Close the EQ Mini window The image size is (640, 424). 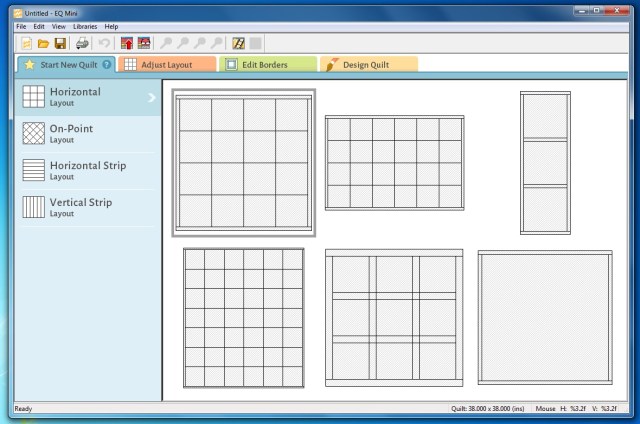click(x=617, y=11)
